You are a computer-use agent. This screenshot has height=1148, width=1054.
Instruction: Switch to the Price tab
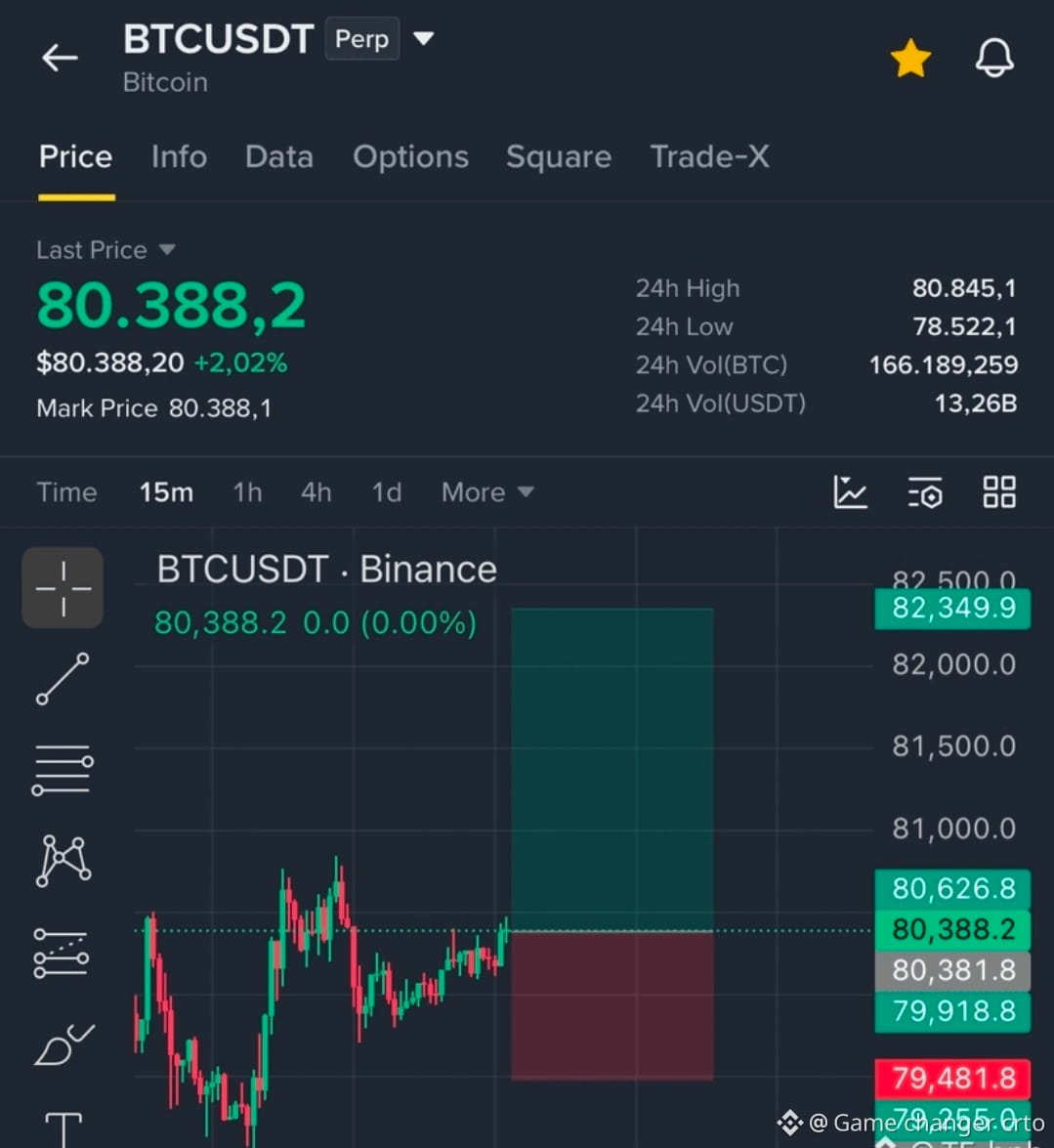click(76, 156)
